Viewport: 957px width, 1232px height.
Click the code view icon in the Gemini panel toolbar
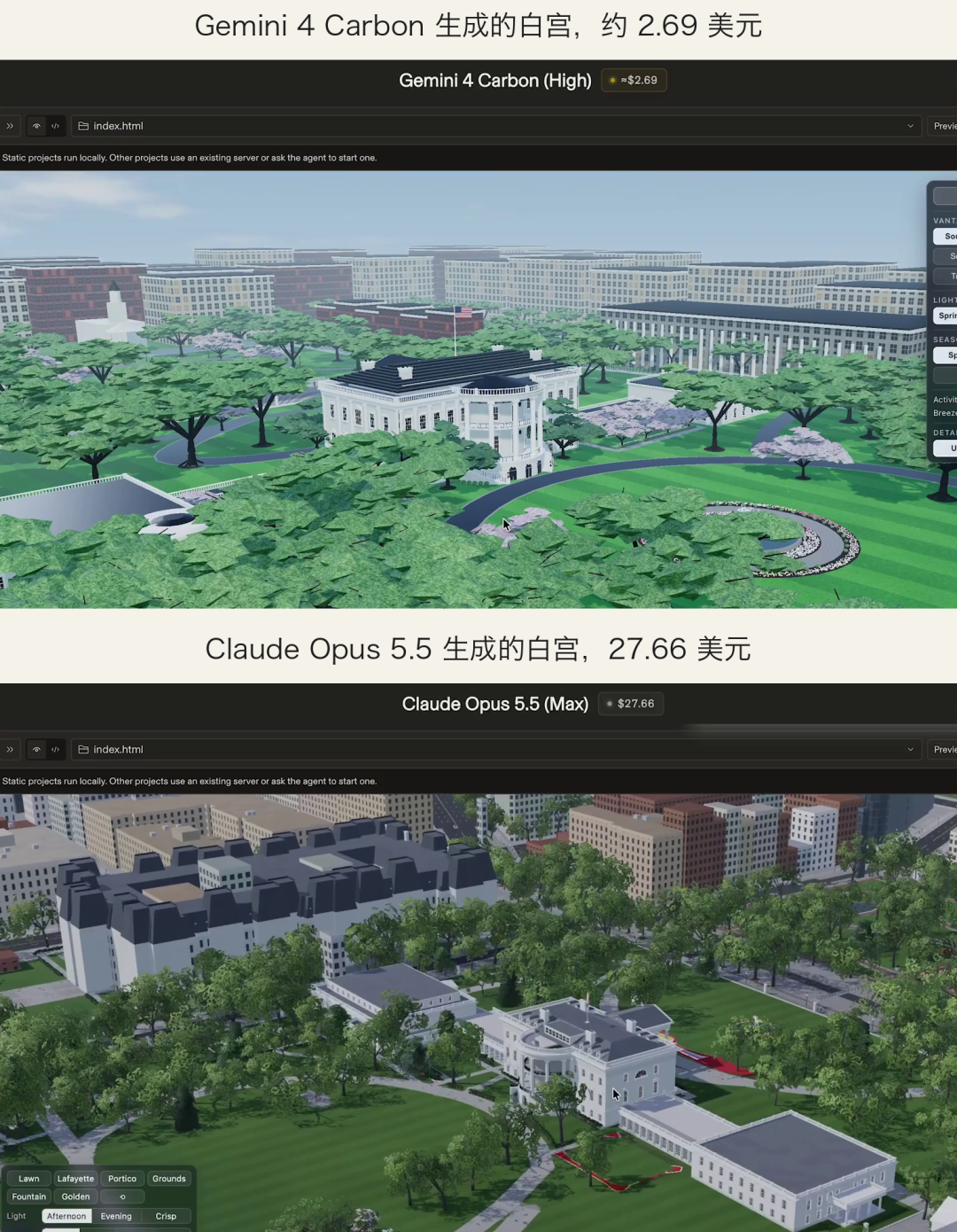tap(55, 126)
